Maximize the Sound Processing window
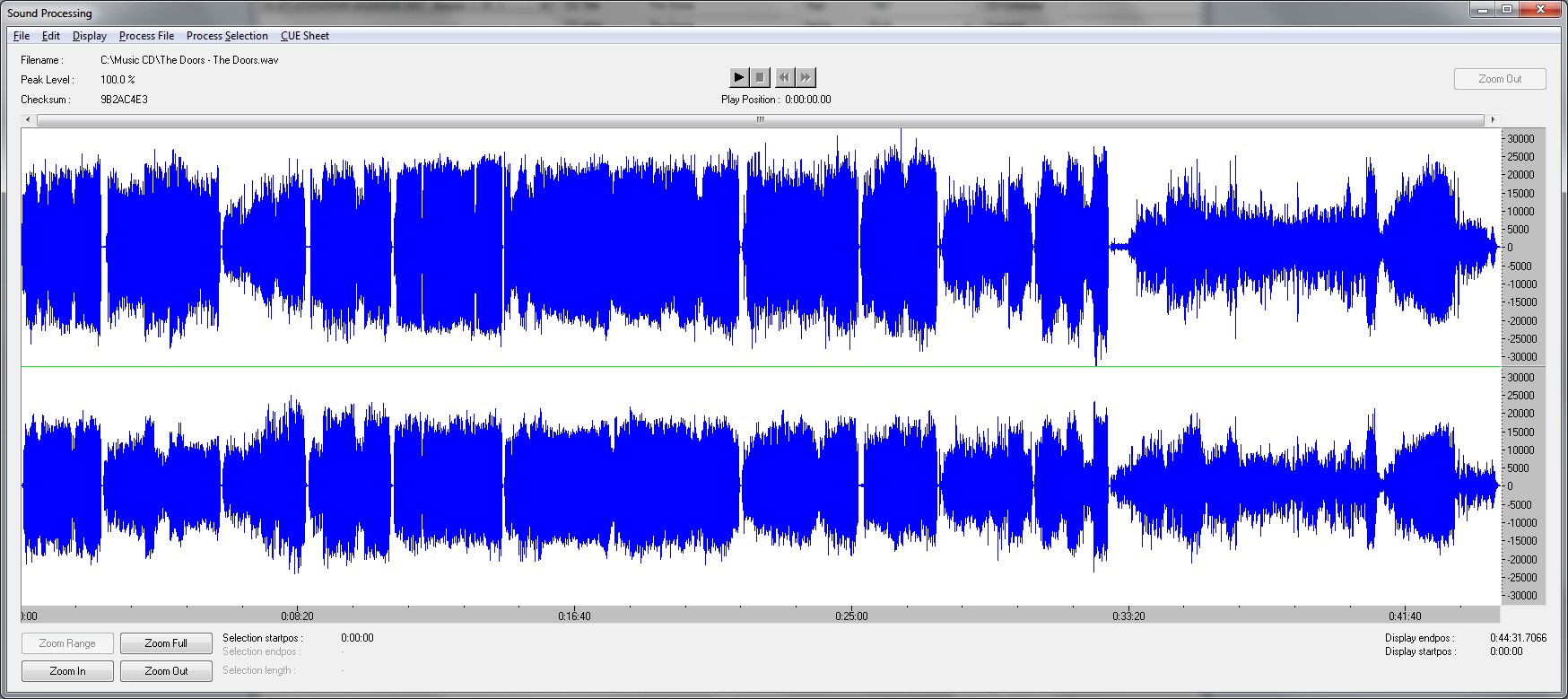The image size is (1568, 699). [1508, 10]
